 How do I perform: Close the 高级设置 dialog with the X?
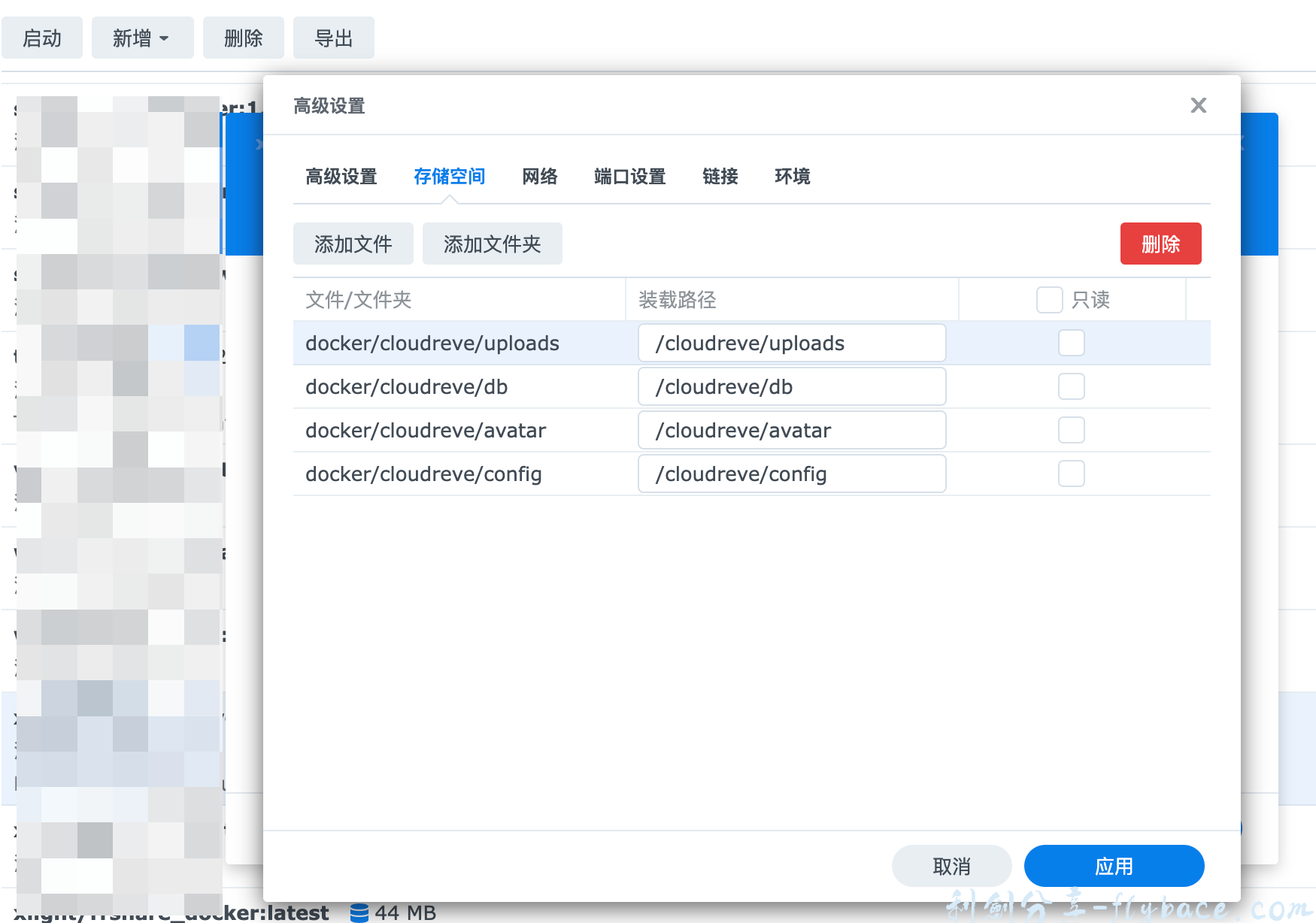[1199, 106]
